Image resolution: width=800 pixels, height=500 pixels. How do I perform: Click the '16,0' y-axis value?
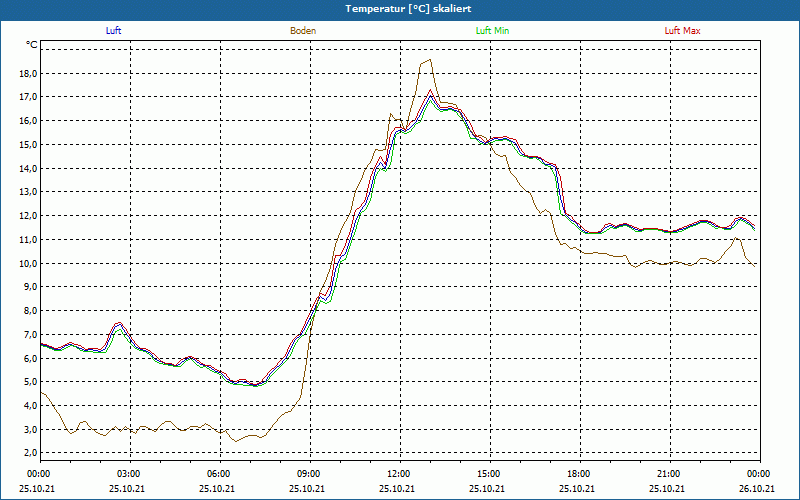pyautogui.click(x=28, y=121)
